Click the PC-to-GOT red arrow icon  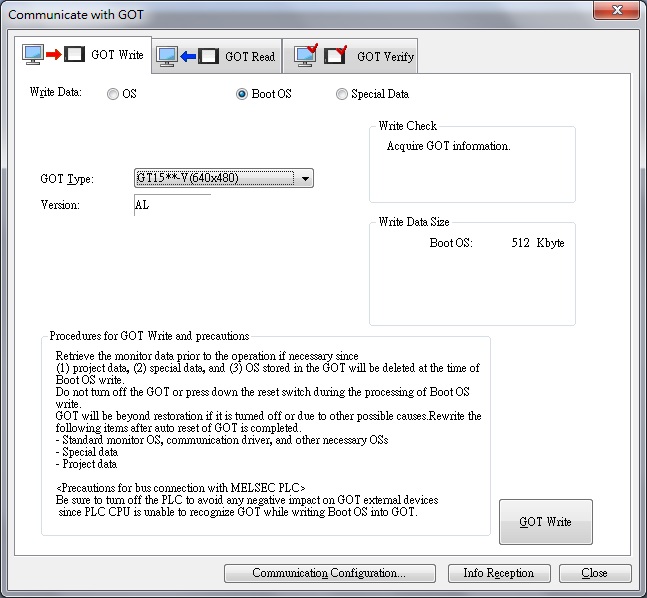coord(53,55)
